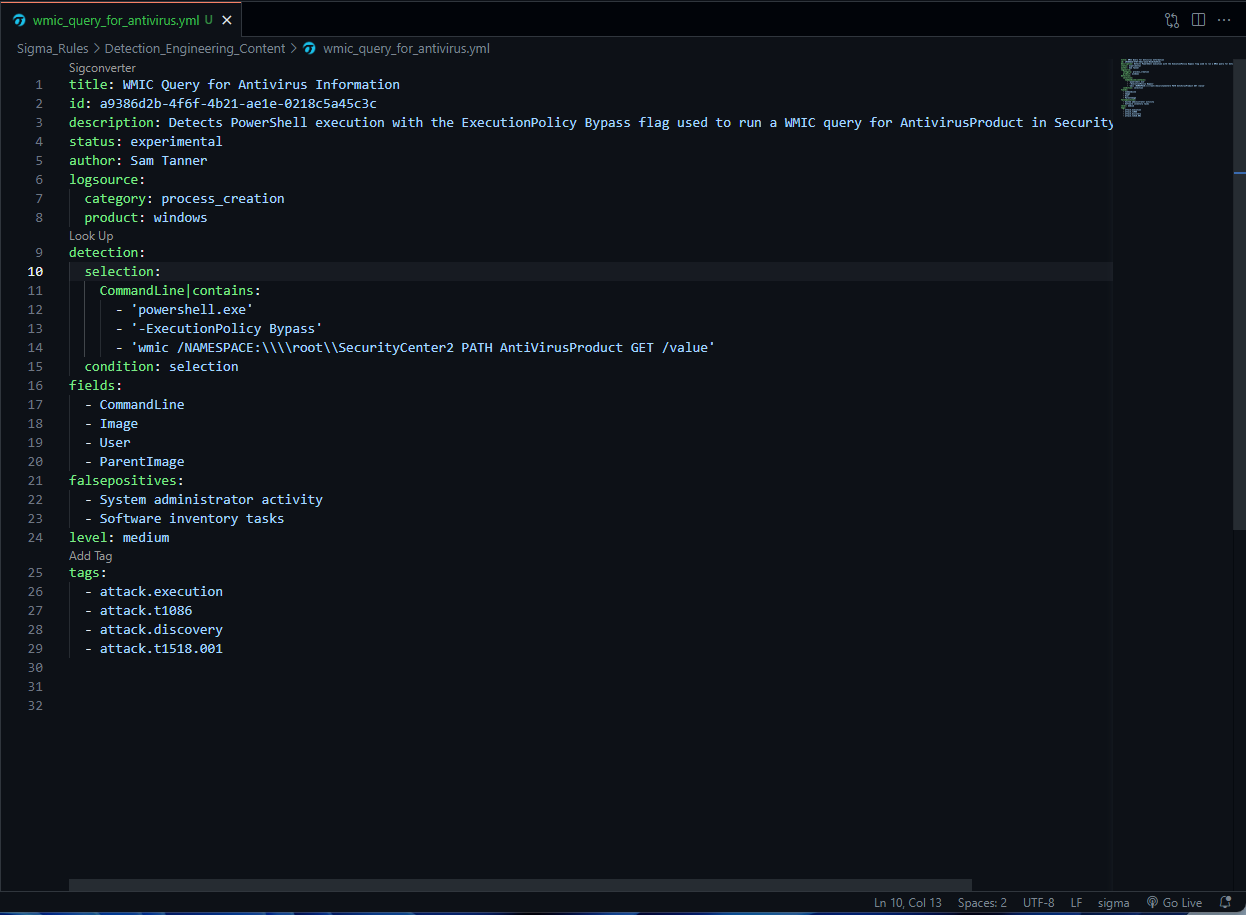The image size is (1246, 915).
Task: Click the Sigconverter code lens link
Action: click(102, 67)
